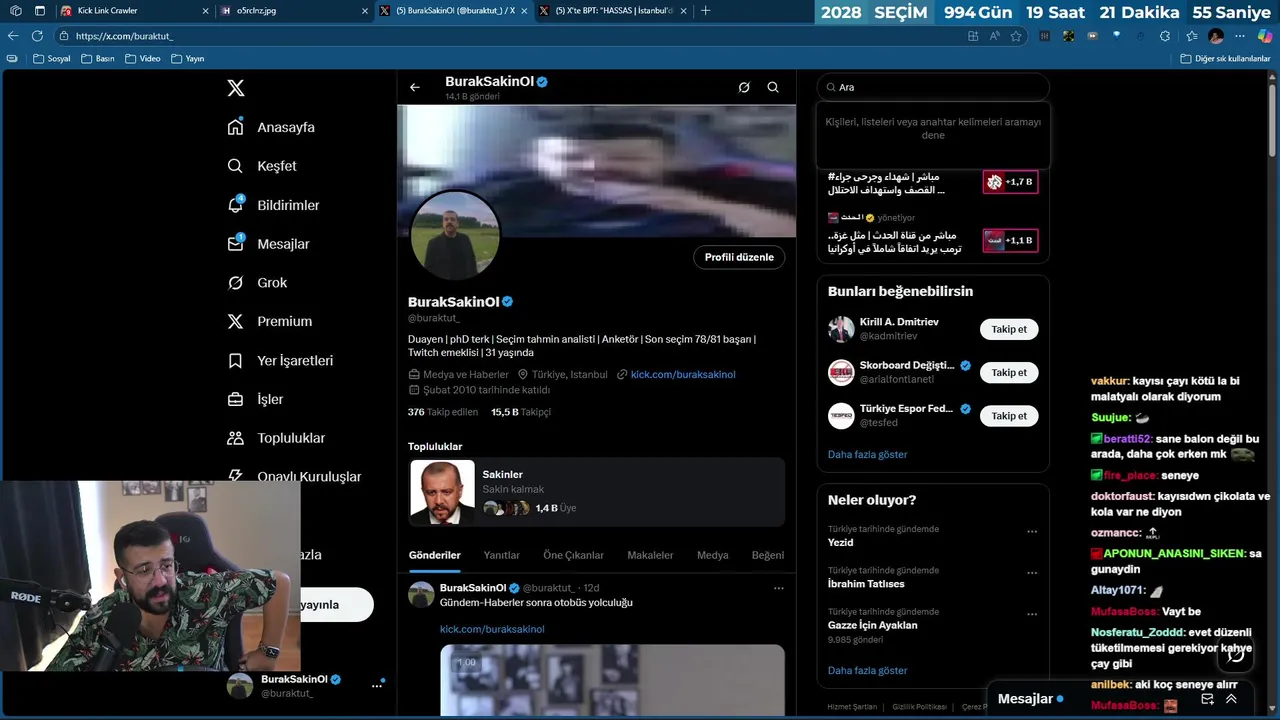
Task: Open a new browser tab with the plus button
Action: tap(705, 11)
